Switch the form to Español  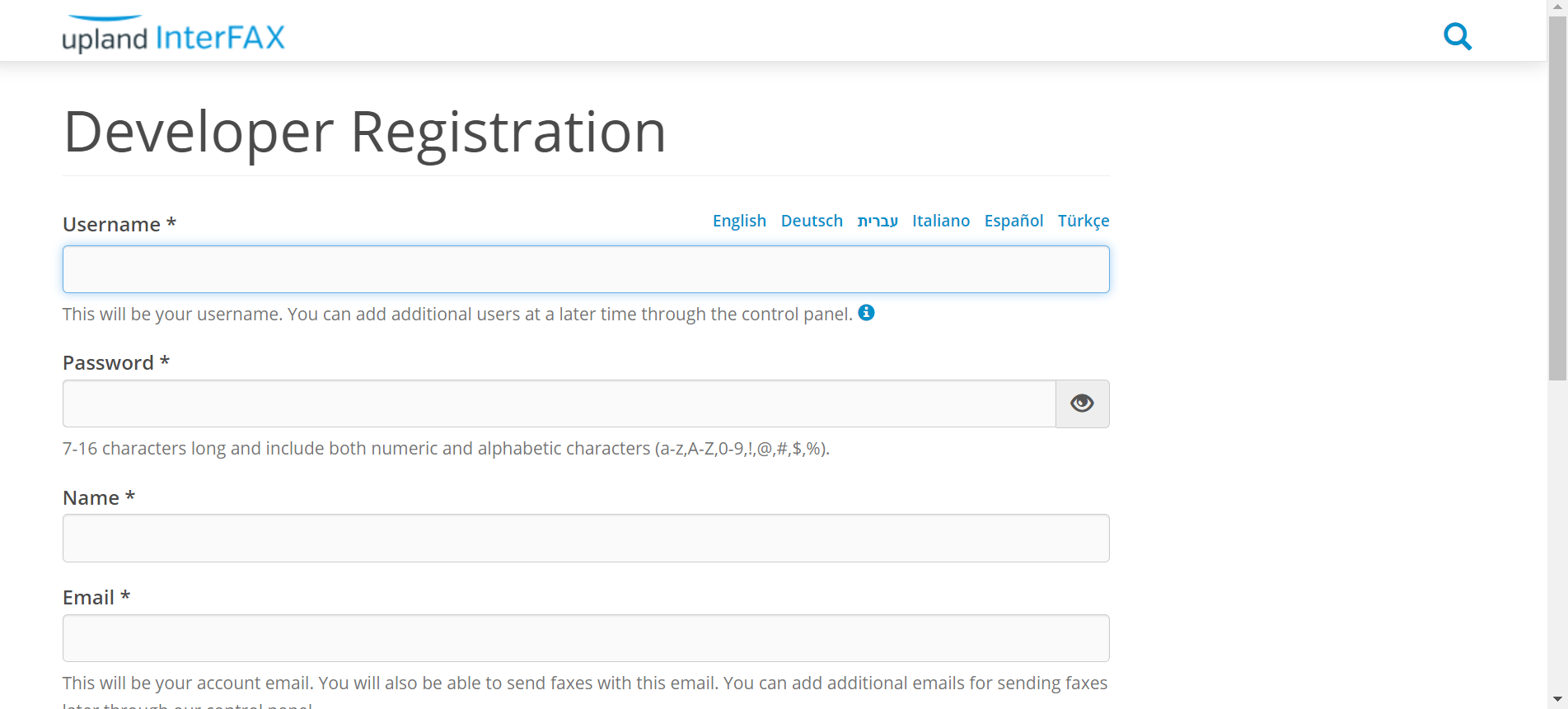(x=1013, y=221)
